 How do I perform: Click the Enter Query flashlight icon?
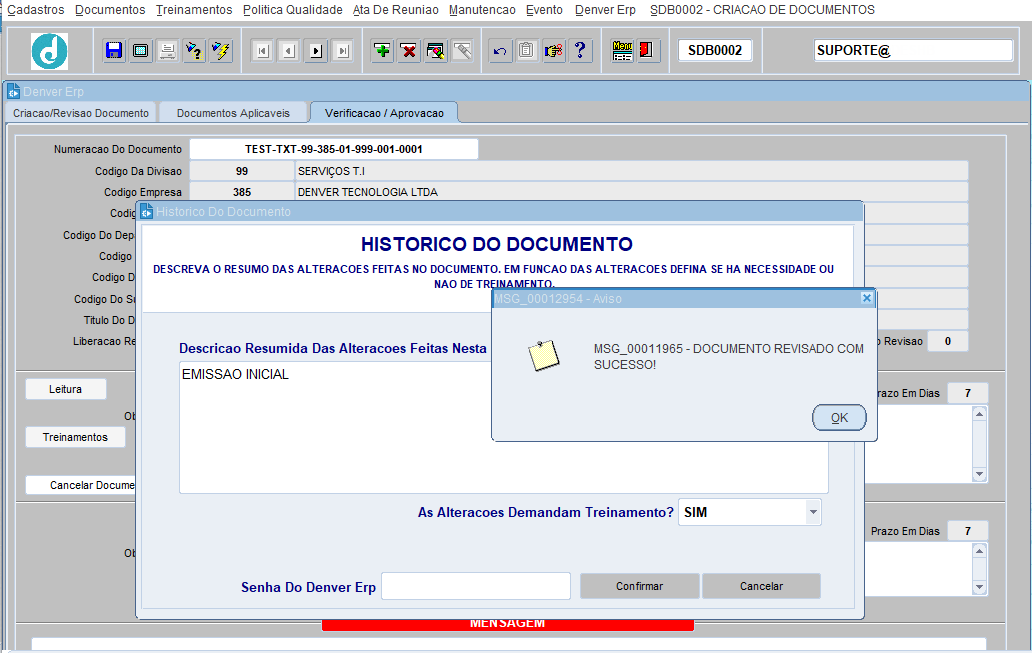click(x=194, y=51)
